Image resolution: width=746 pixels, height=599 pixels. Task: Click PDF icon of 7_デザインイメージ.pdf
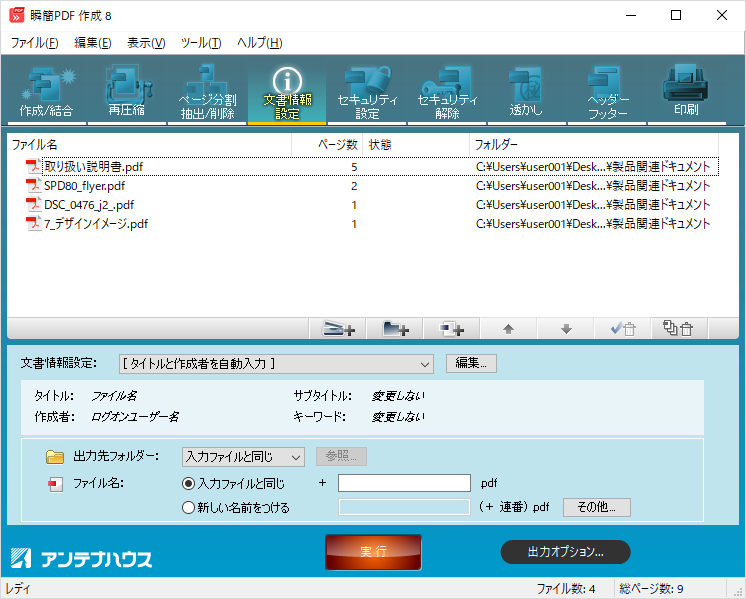(x=33, y=224)
